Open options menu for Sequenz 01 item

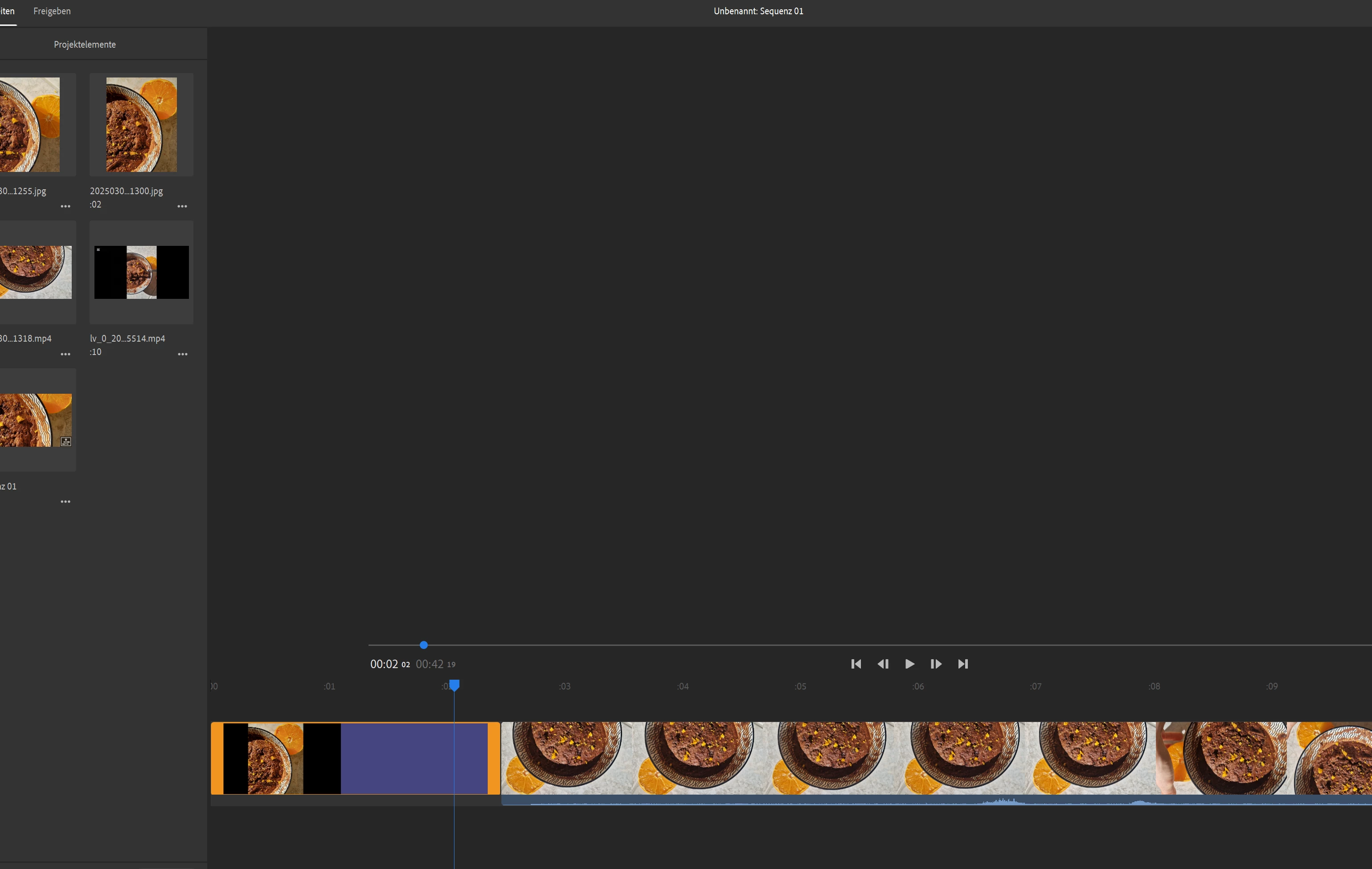pos(66,502)
